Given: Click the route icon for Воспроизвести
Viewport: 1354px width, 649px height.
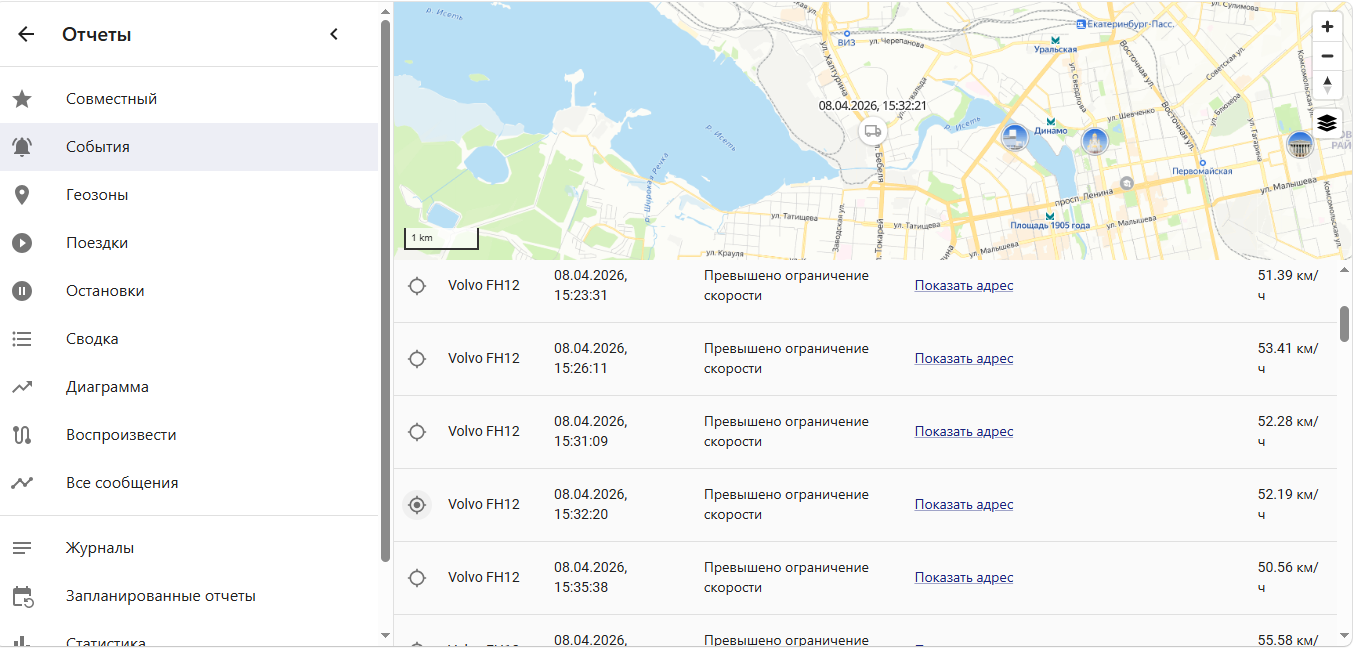Looking at the screenshot, I should (22, 435).
